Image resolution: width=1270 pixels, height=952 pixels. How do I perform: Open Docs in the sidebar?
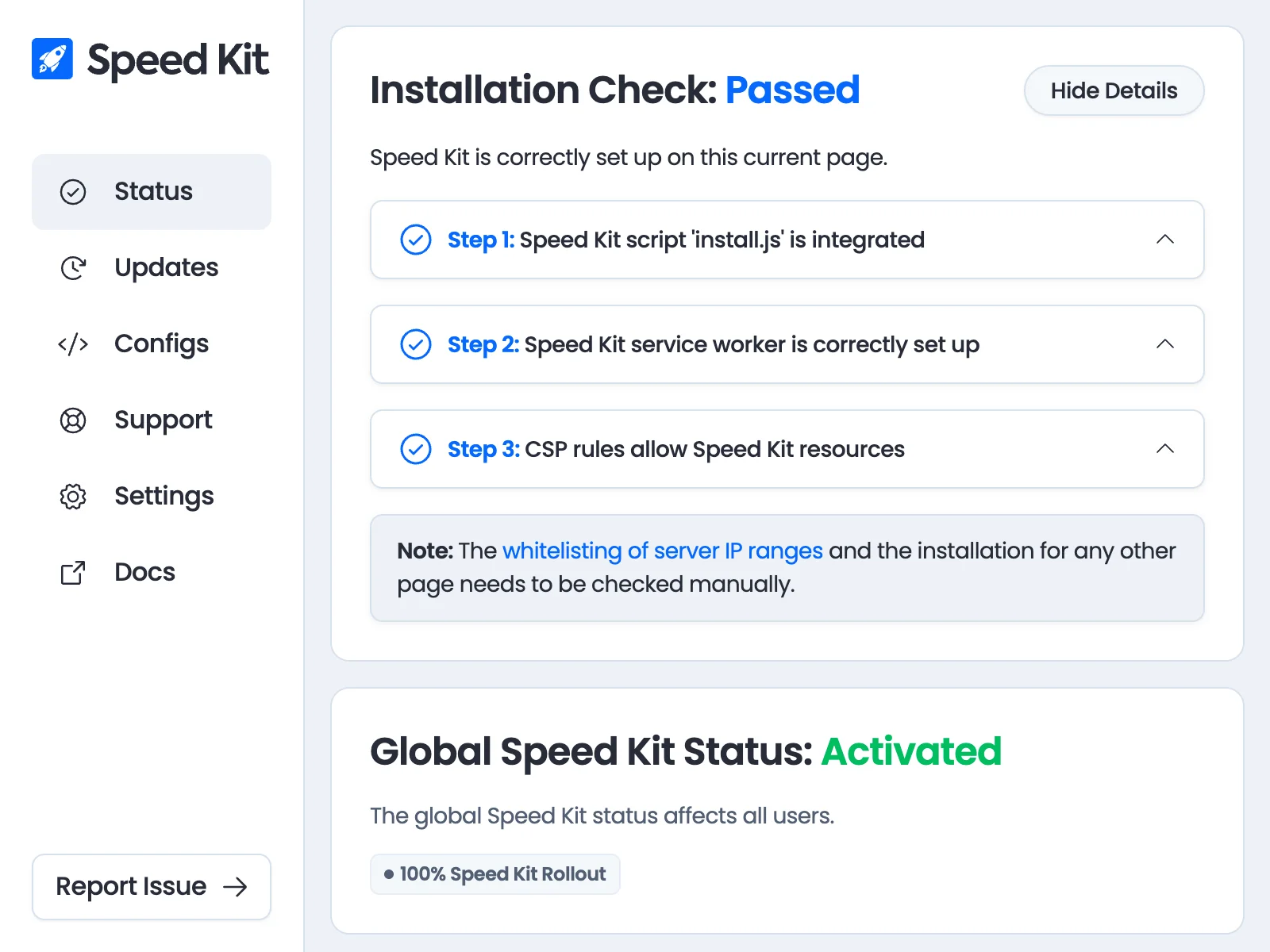[152, 573]
